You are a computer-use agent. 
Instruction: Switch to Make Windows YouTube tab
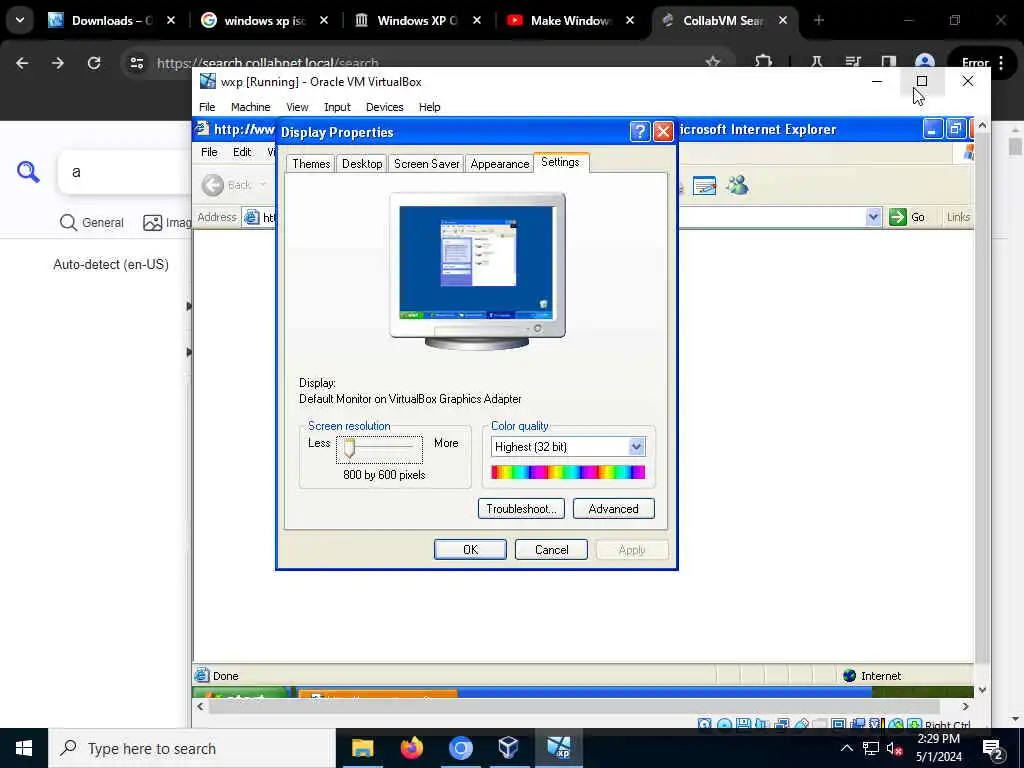click(569, 21)
